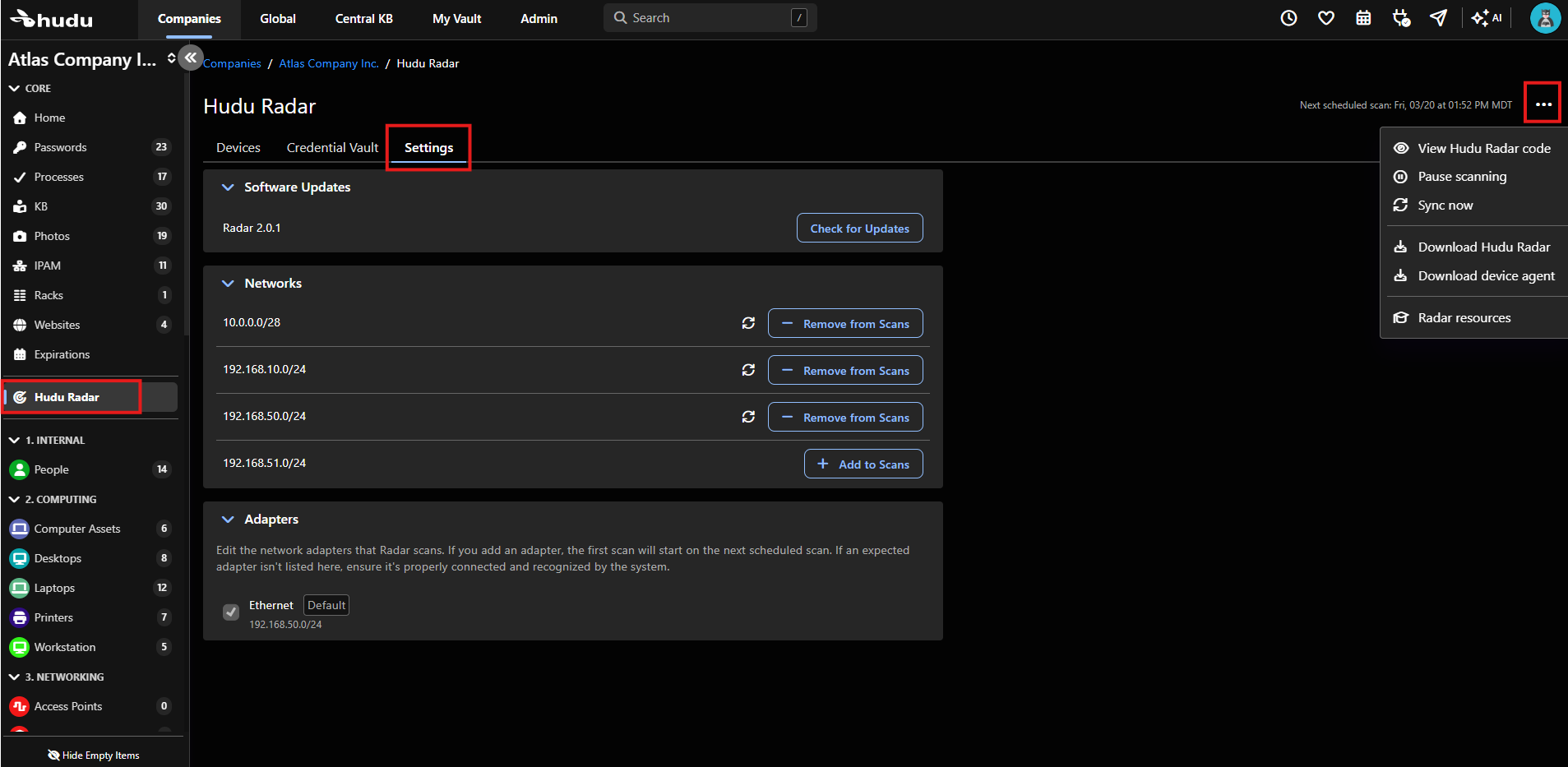The height and width of the screenshot is (767, 1568).
Task: Open Workstation in the sidebar
Action: (90, 647)
